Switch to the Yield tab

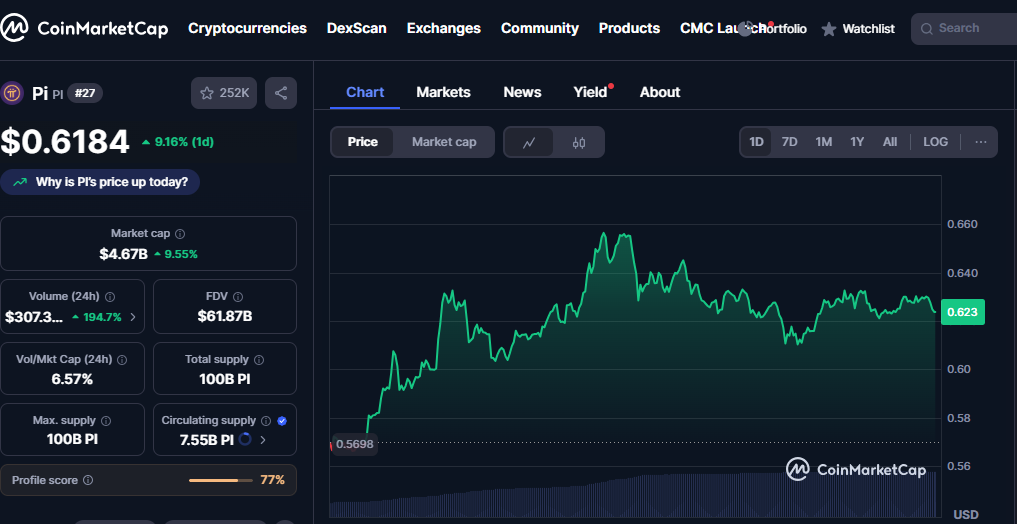click(x=590, y=92)
